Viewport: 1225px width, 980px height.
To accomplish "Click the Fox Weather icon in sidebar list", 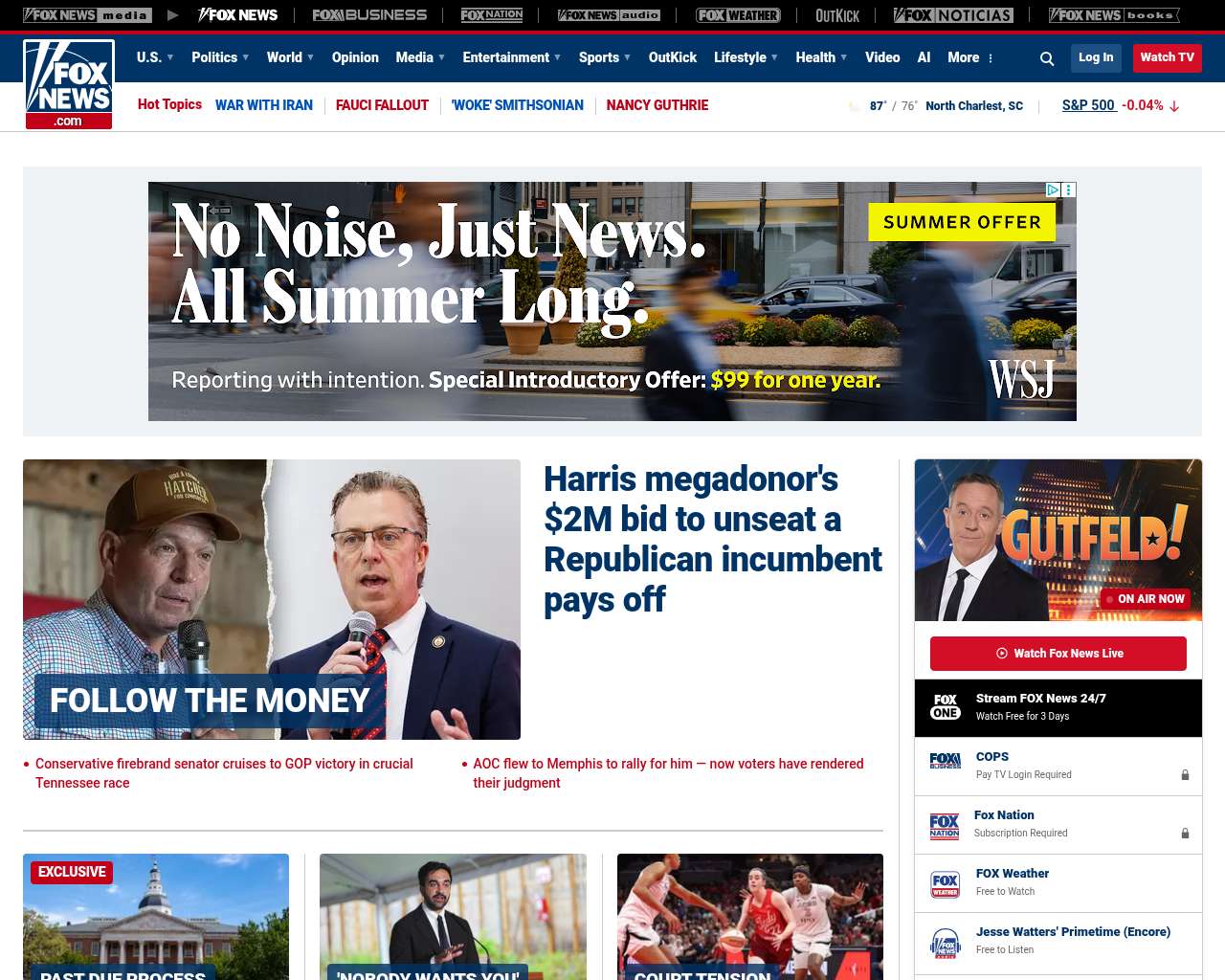I will 946,884.
